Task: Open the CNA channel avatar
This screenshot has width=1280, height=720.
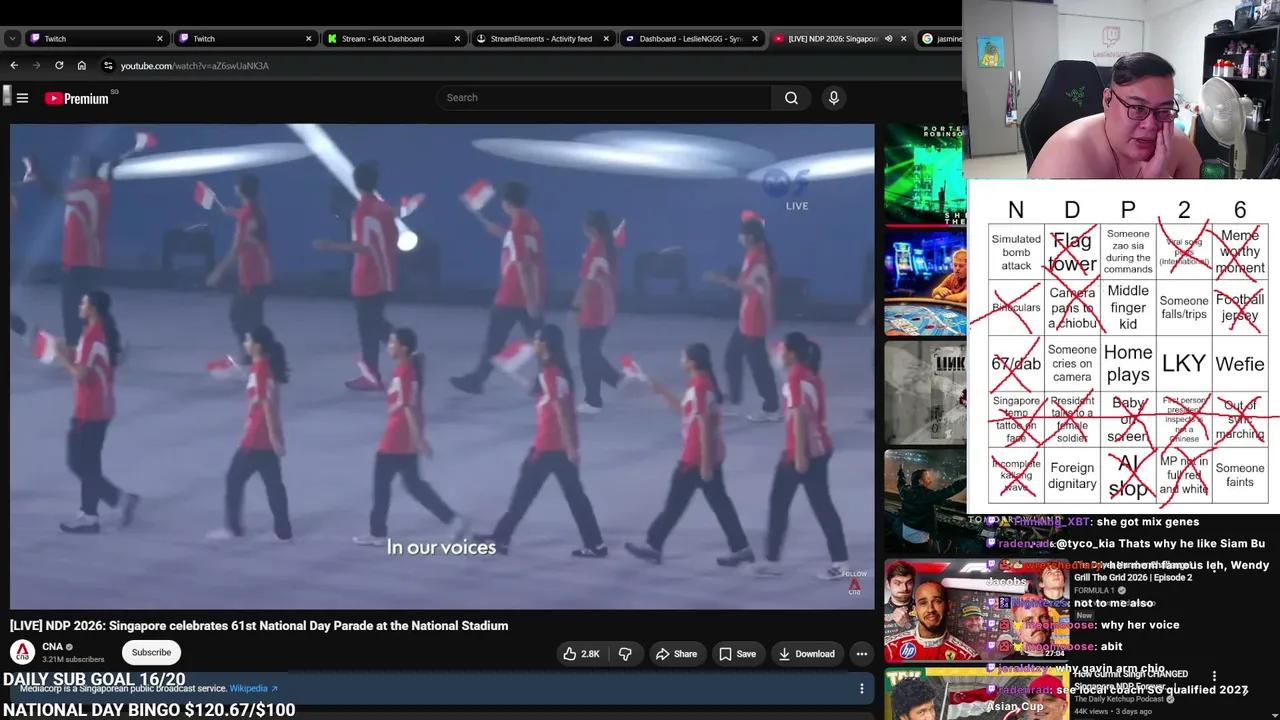Action: click(22, 652)
